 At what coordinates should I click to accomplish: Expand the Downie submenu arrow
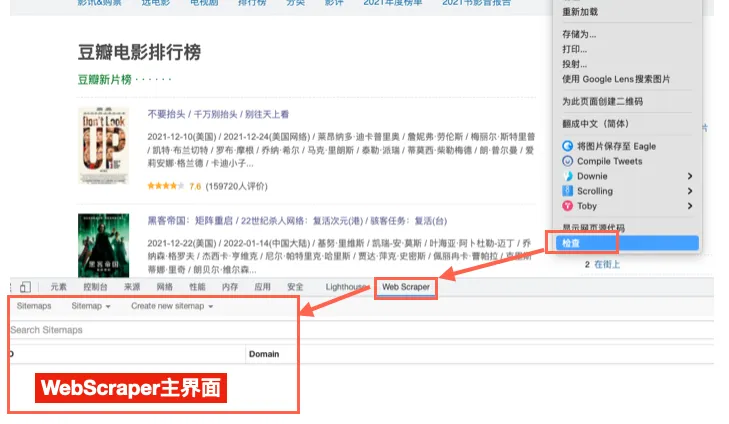690,176
